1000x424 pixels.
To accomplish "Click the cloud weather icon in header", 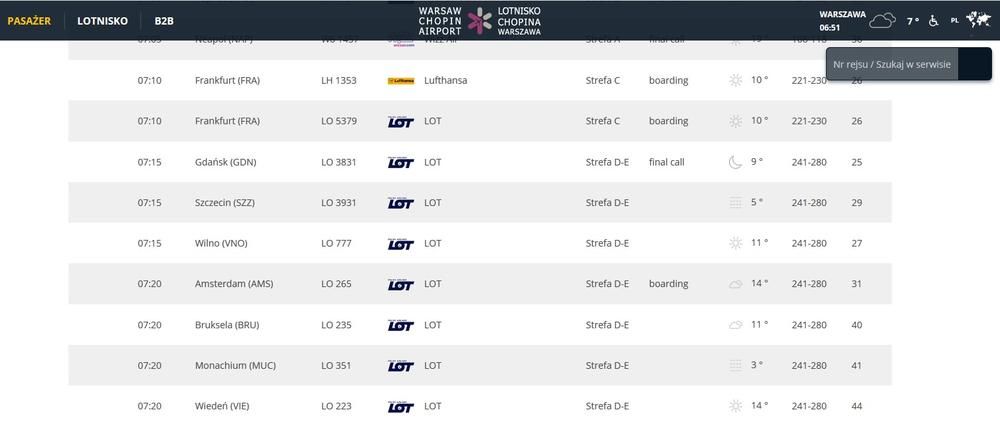I will pyautogui.click(x=882, y=20).
